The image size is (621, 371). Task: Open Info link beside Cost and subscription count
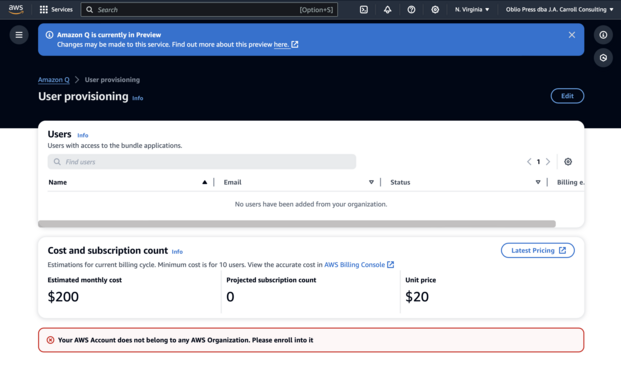click(x=177, y=252)
